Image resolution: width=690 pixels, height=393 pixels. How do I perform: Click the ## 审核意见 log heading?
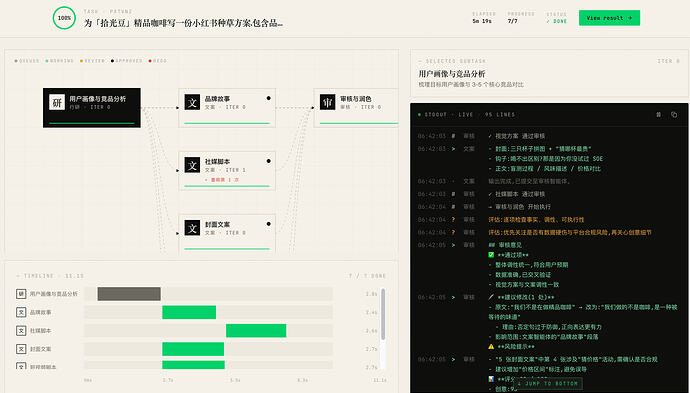[x=505, y=245]
